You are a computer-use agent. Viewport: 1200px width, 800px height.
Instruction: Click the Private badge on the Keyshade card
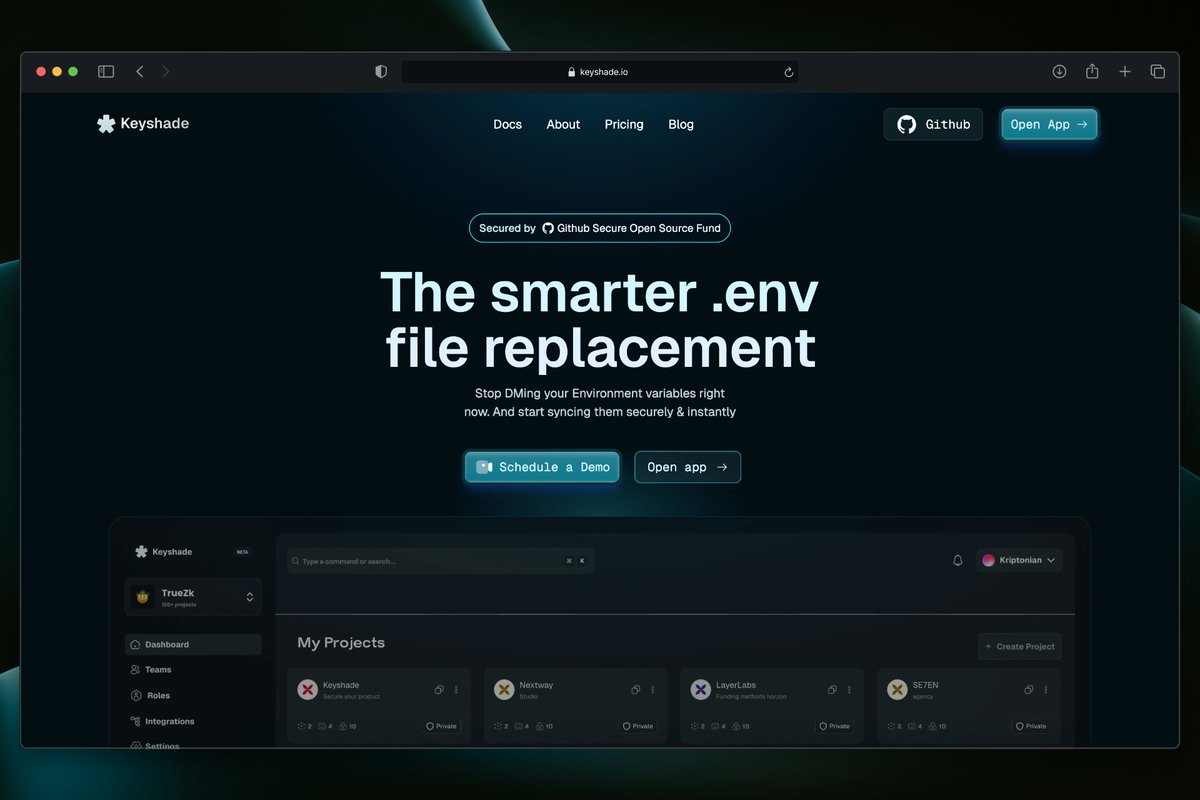(x=442, y=726)
